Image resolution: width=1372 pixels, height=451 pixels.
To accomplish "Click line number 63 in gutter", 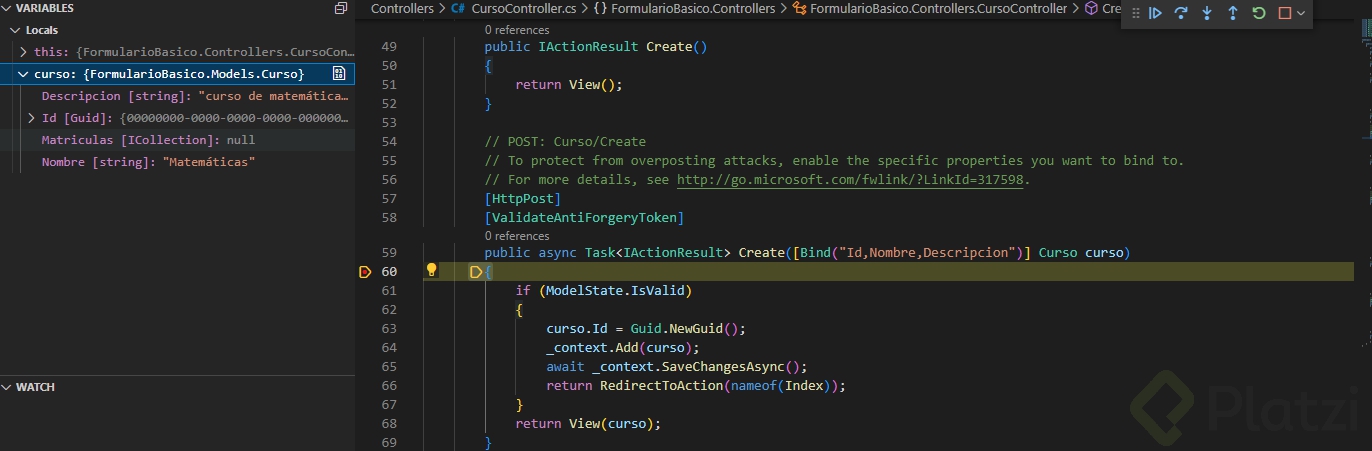I will click(389, 329).
